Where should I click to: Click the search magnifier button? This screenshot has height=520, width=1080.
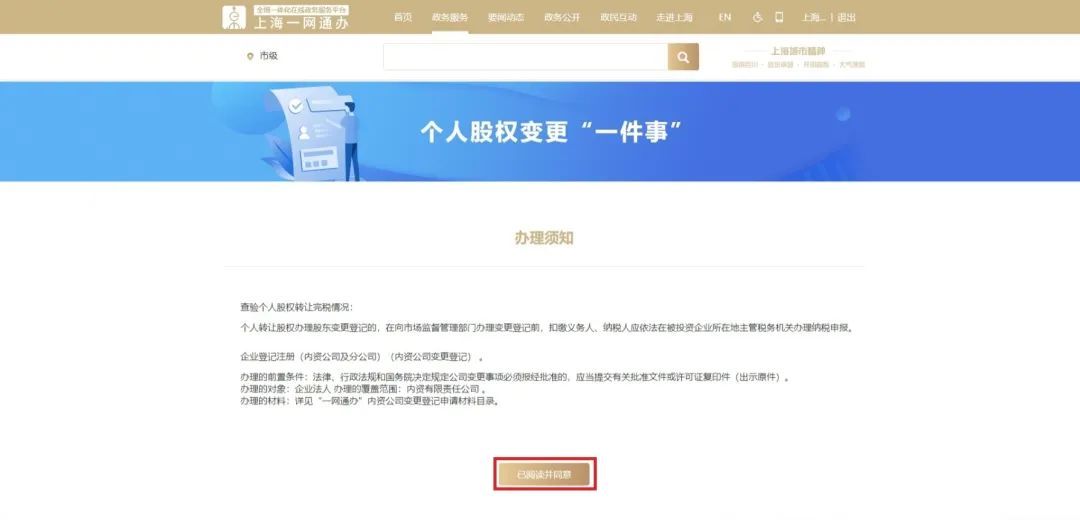(683, 57)
